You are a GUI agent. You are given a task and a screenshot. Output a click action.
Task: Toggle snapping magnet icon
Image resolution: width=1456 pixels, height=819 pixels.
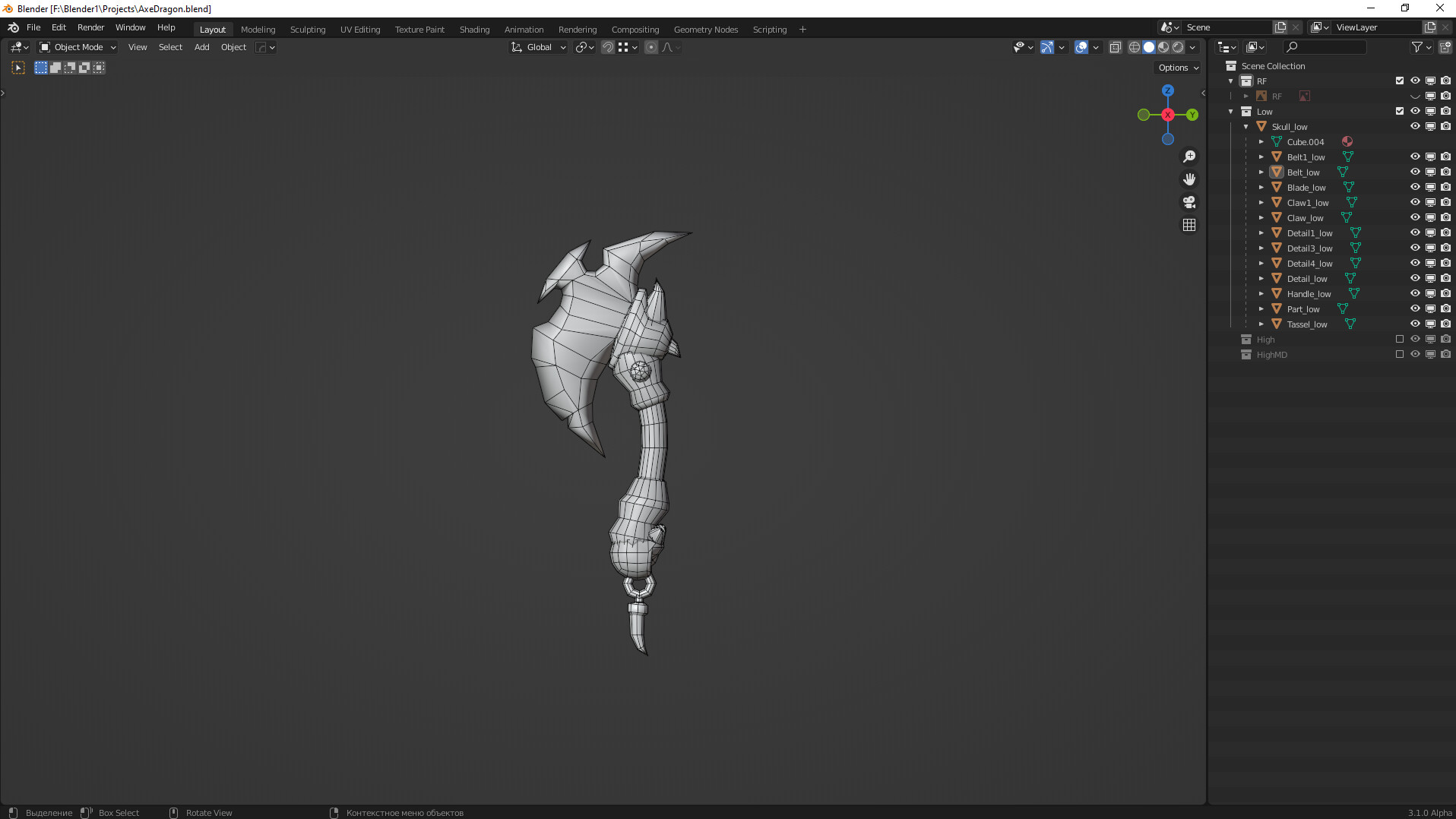coord(607,47)
